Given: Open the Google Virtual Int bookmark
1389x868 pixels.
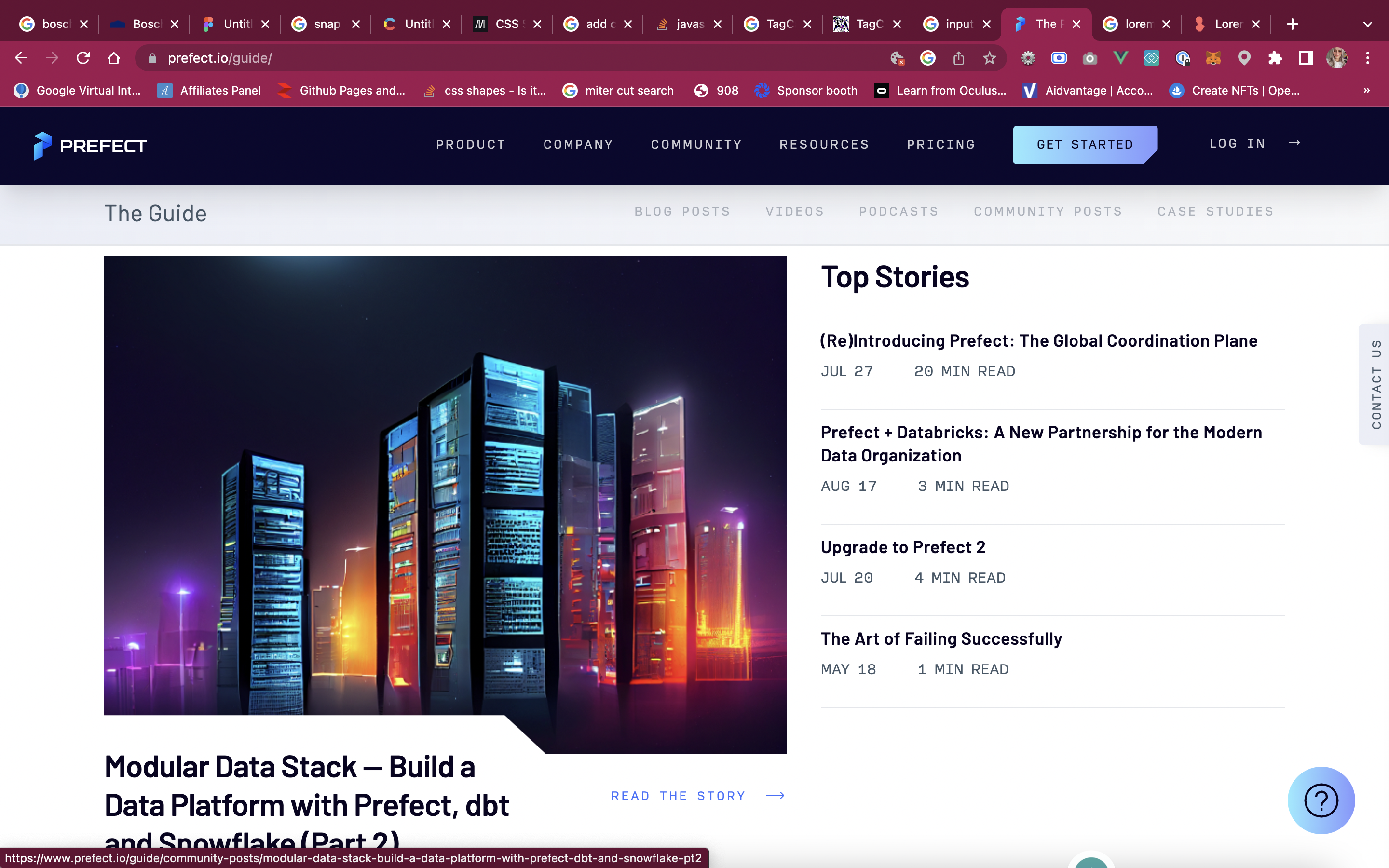Looking at the screenshot, I should 78,91.
